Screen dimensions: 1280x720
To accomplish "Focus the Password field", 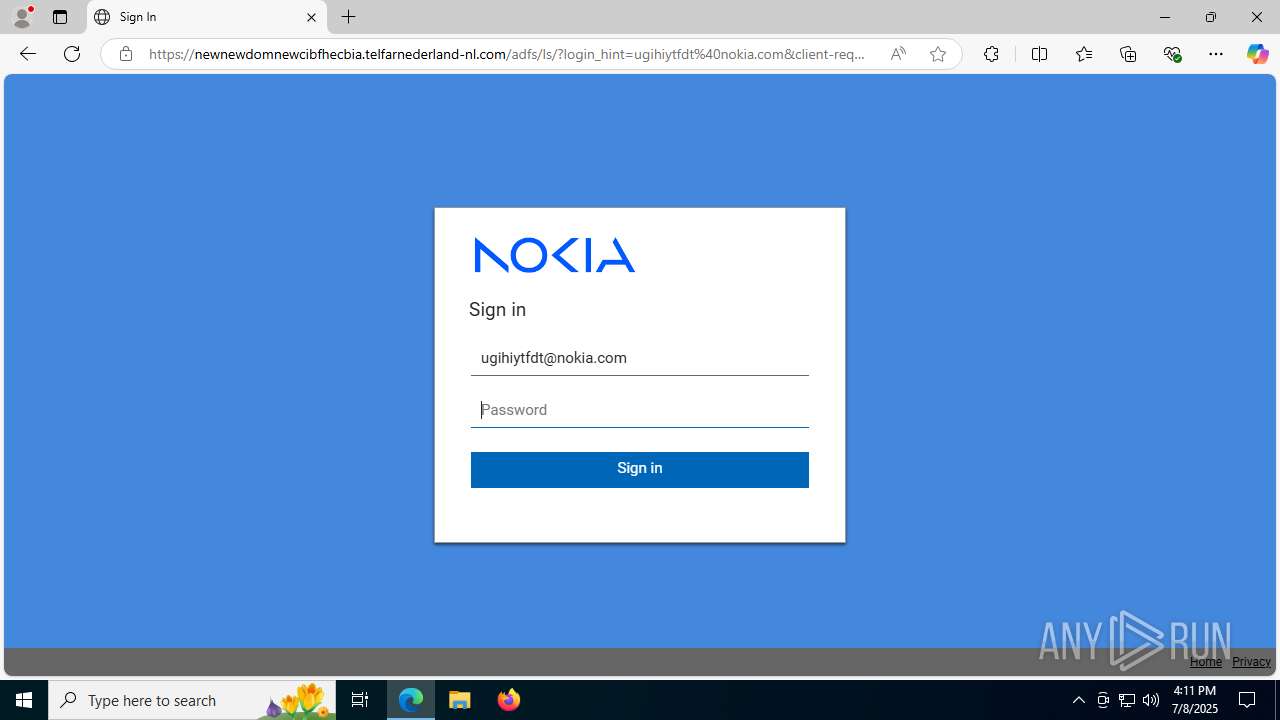I will tap(640, 410).
